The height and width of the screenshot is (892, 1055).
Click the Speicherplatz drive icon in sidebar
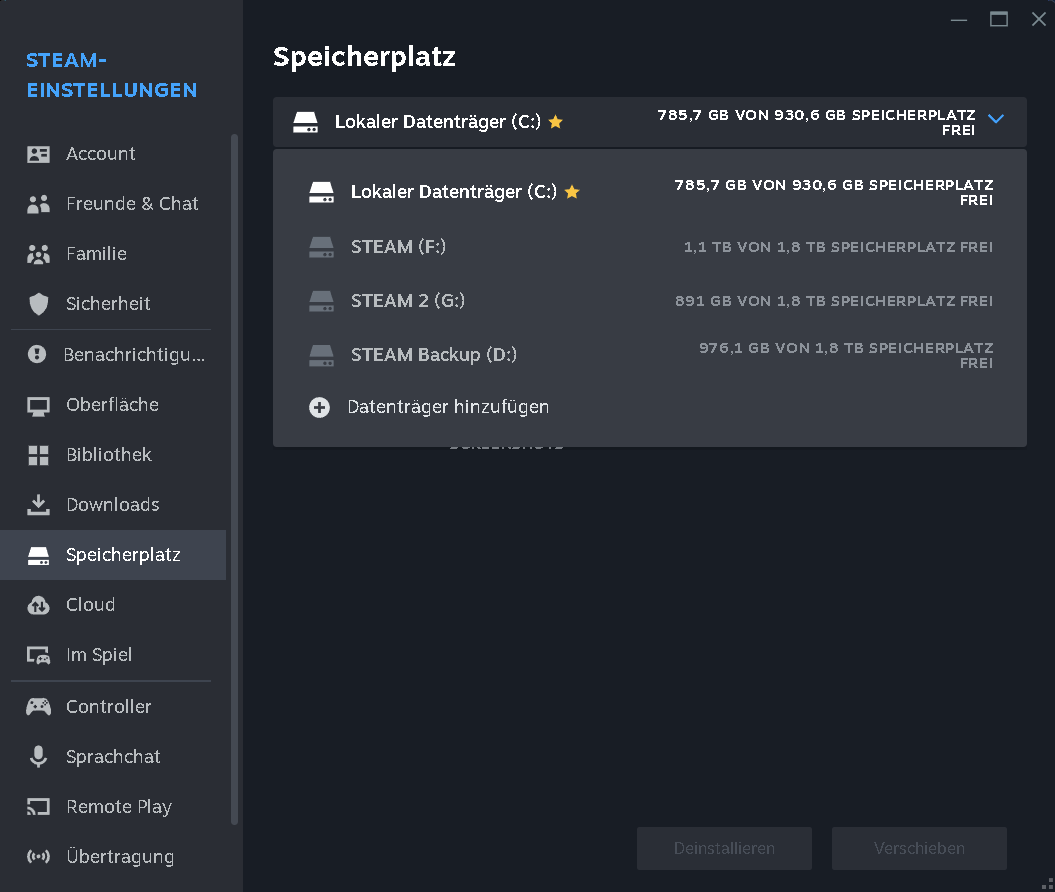click(38, 556)
